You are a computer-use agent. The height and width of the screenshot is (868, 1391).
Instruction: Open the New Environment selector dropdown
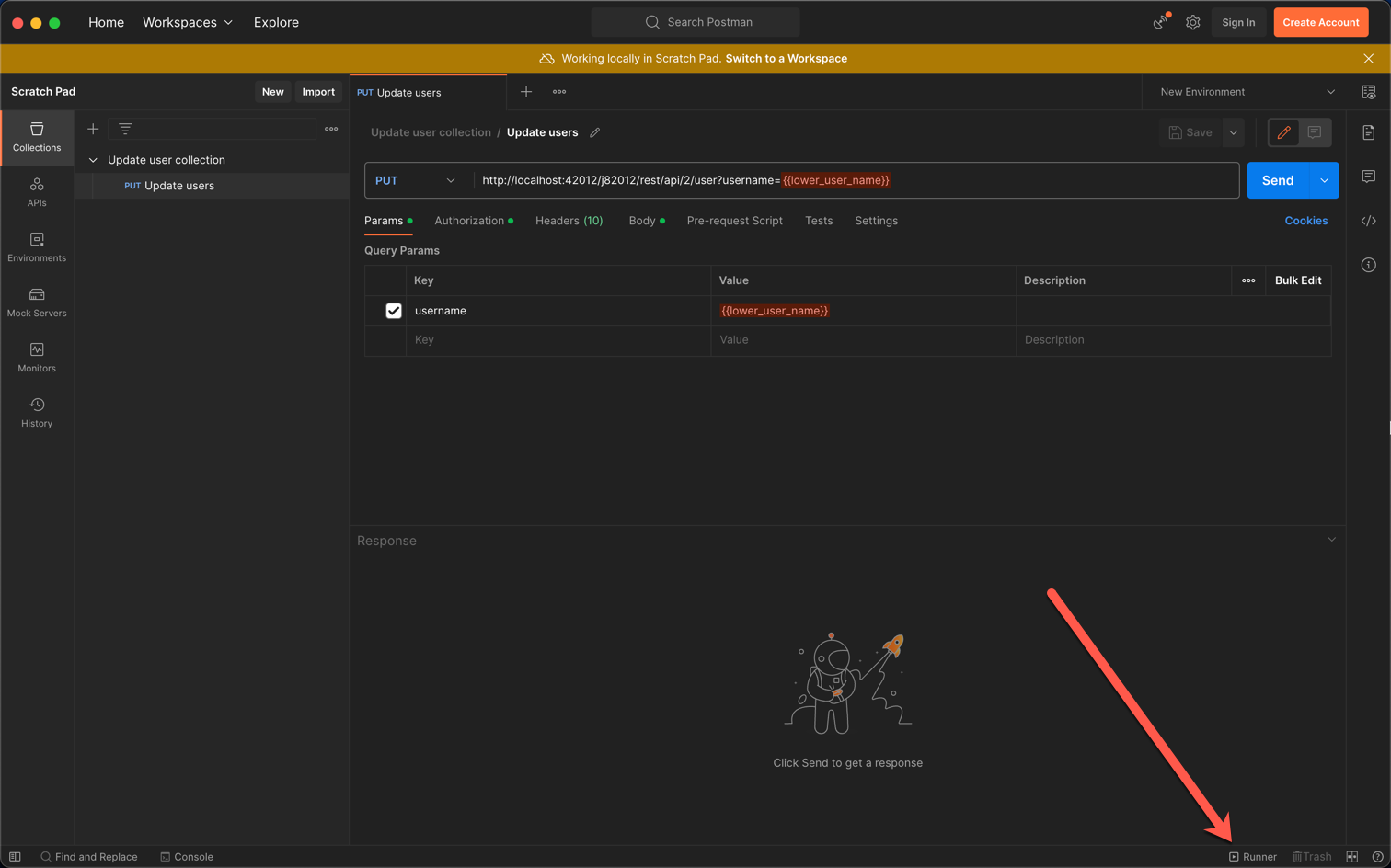point(1247,92)
